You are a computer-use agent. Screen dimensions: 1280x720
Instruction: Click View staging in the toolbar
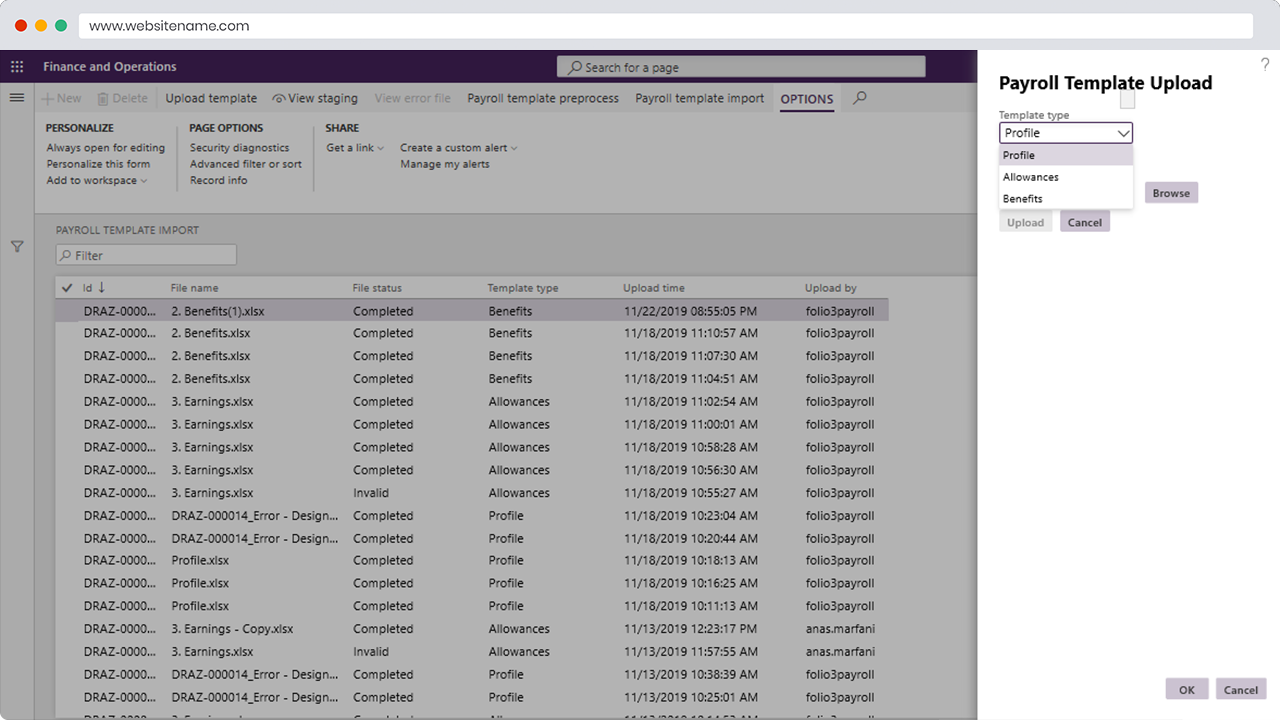coord(315,98)
